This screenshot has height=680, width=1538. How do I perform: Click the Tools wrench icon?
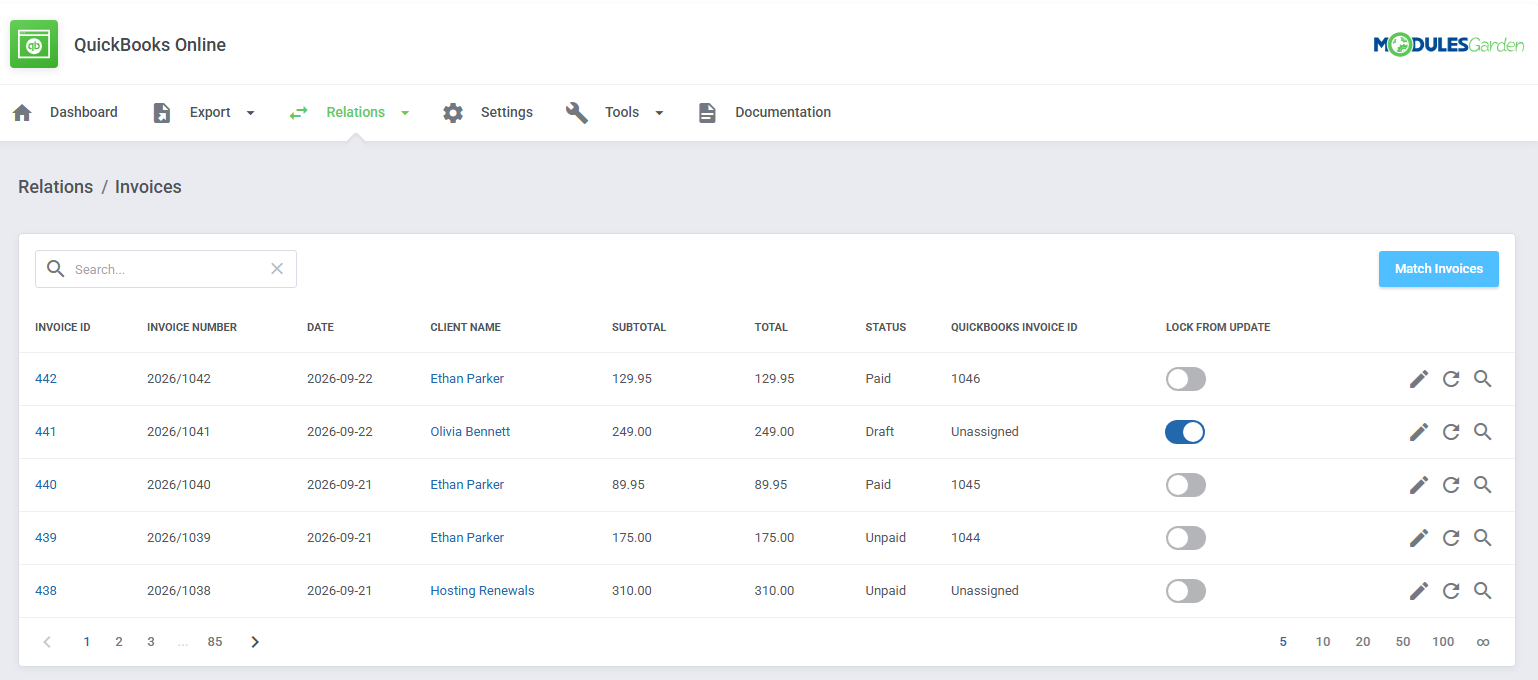tap(577, 113)
